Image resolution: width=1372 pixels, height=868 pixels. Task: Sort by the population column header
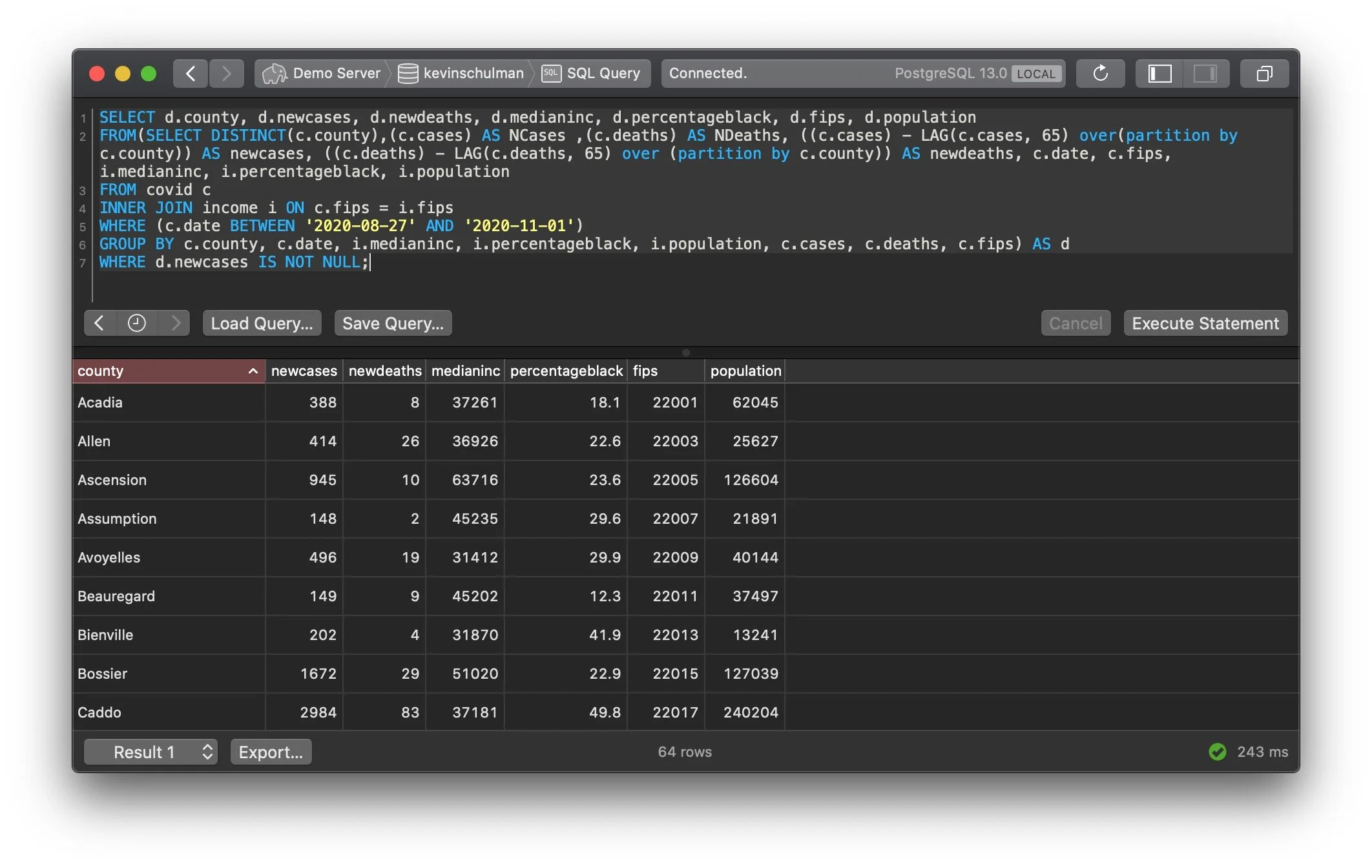pyautogui.click(x=745, y=371)
